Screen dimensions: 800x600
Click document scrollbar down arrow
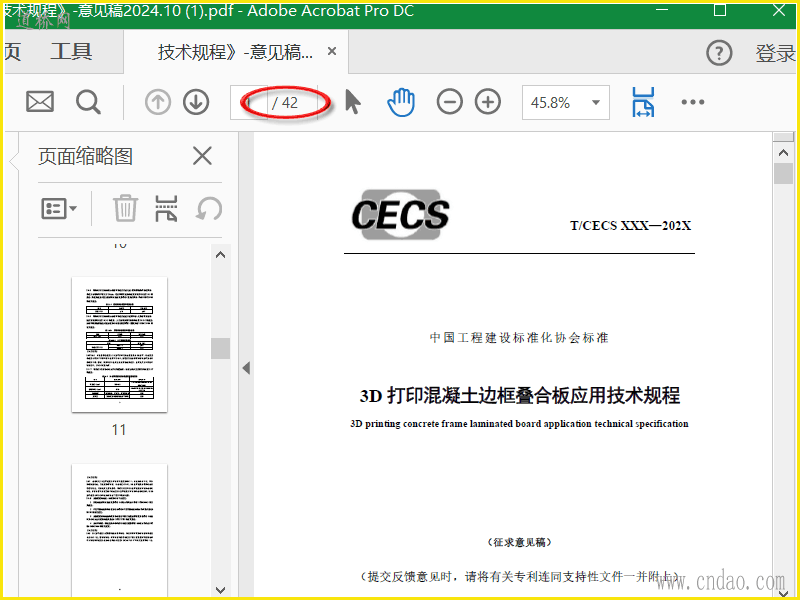783,594
